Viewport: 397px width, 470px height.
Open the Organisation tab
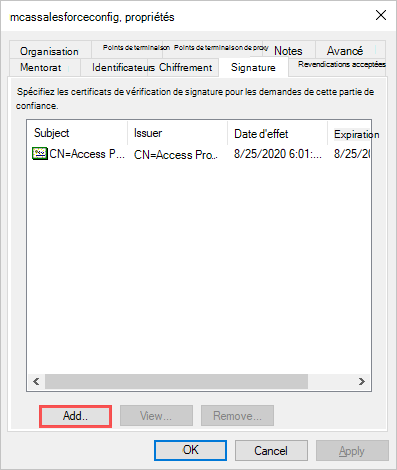tap(50, 51)
